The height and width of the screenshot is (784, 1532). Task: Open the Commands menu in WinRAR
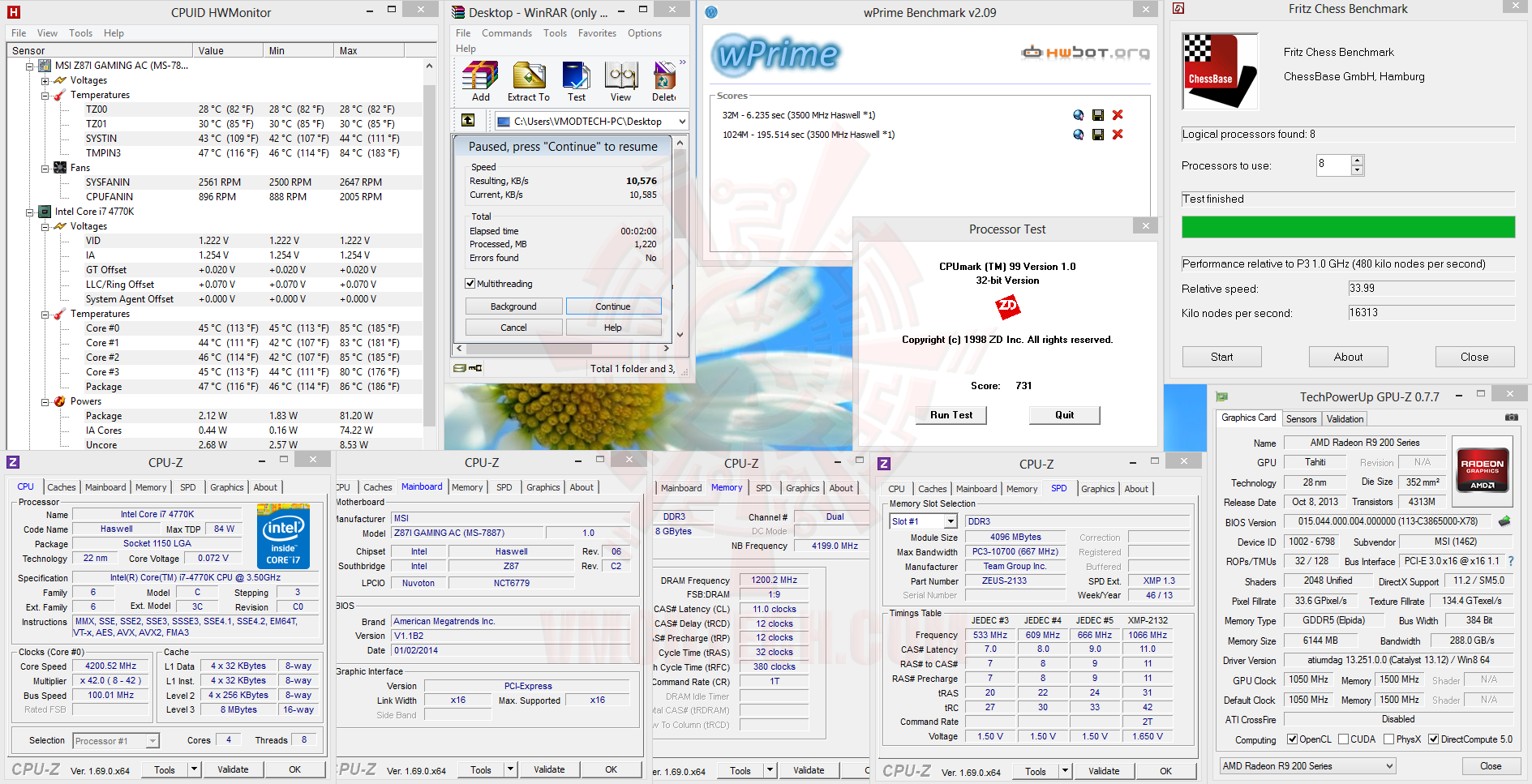click(507, 33)
